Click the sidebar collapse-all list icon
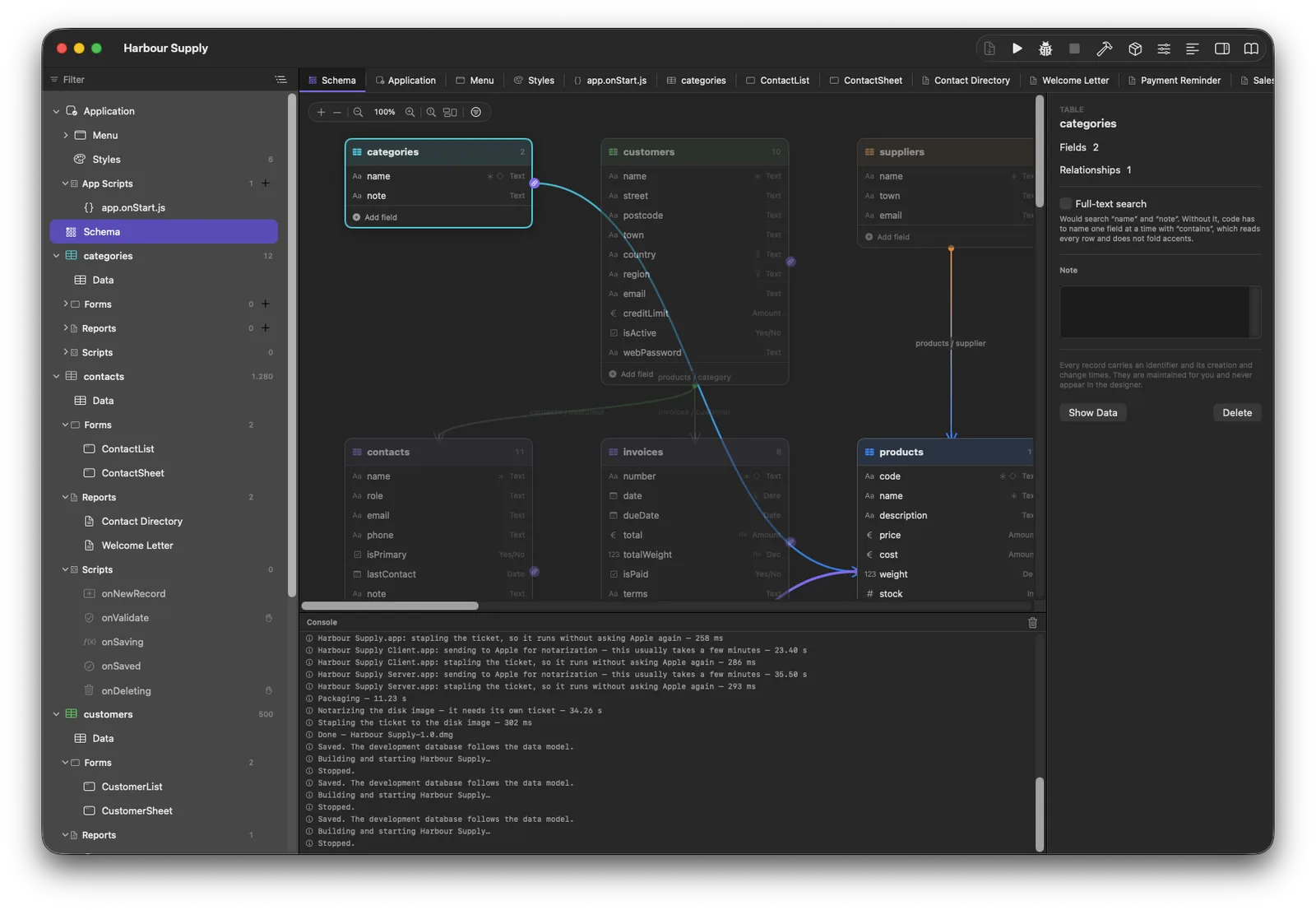This screenshot has height=910, width=1316. coord(280,80)
